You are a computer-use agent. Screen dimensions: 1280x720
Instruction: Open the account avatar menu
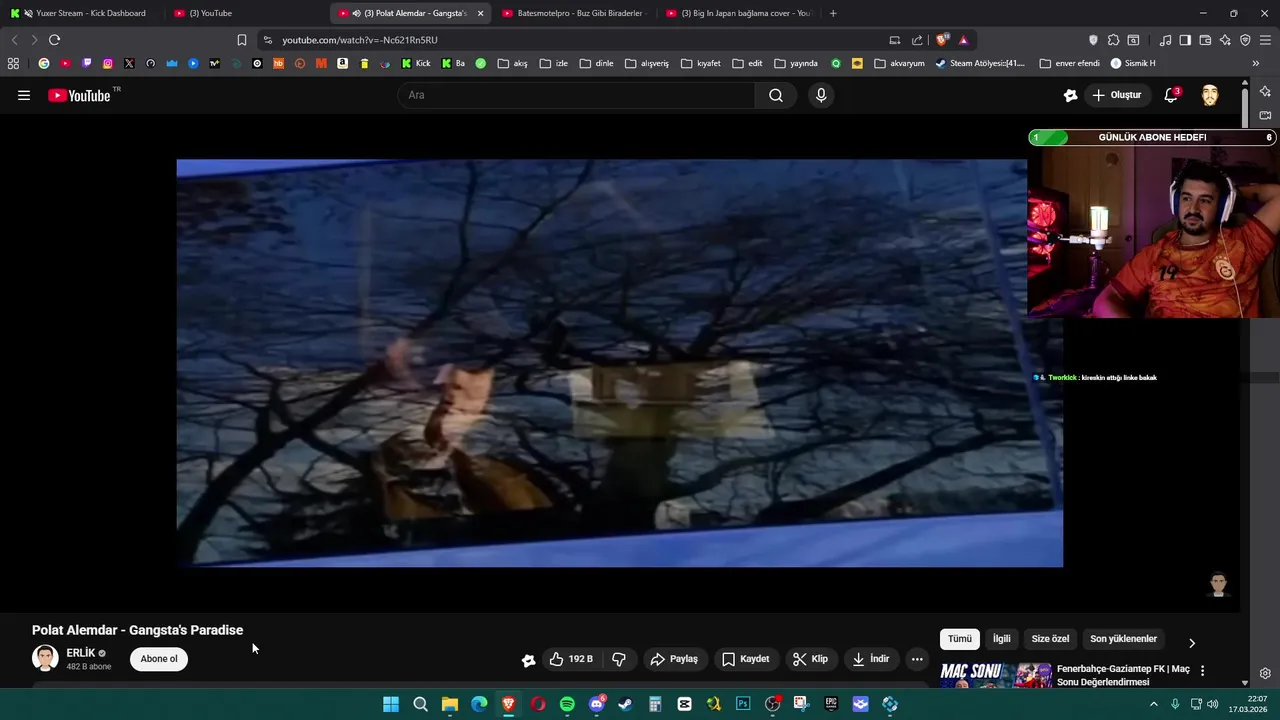(x=1210, y=95)
